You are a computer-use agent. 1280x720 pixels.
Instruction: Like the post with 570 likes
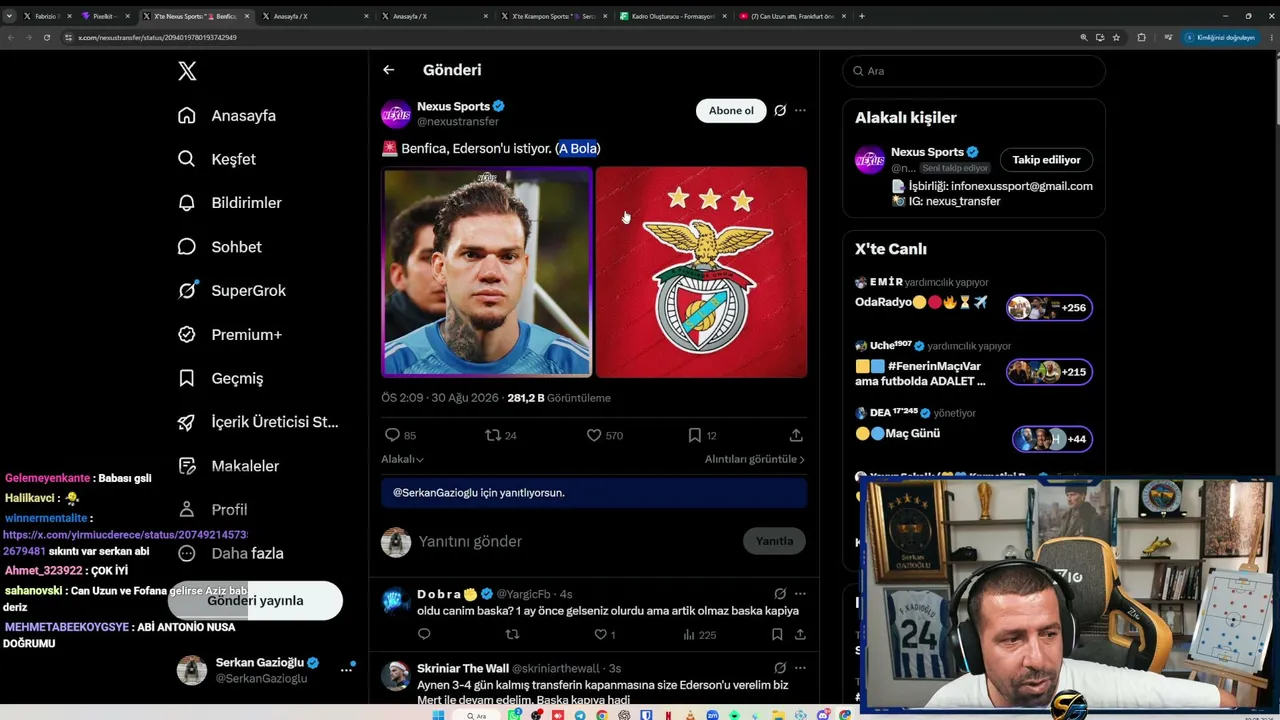coord(604,435)
